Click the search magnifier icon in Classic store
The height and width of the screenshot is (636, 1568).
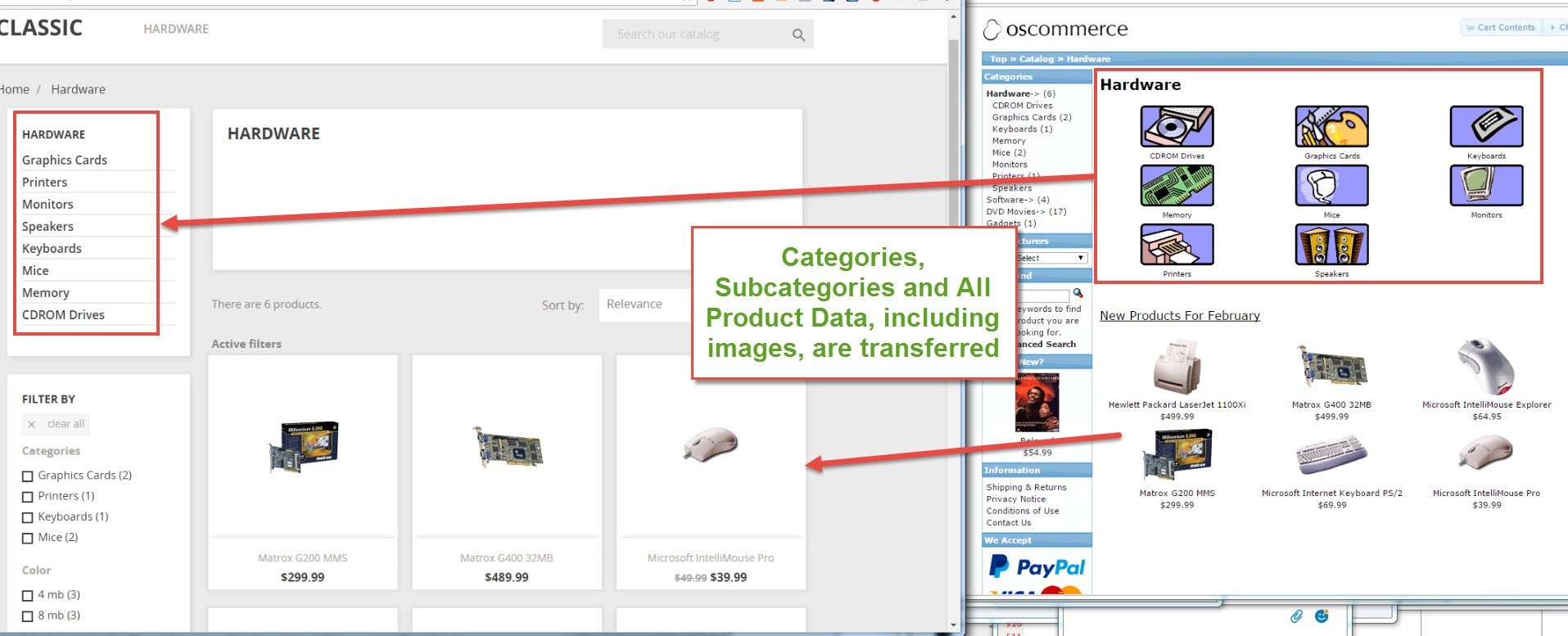click(x=798, y=34)
